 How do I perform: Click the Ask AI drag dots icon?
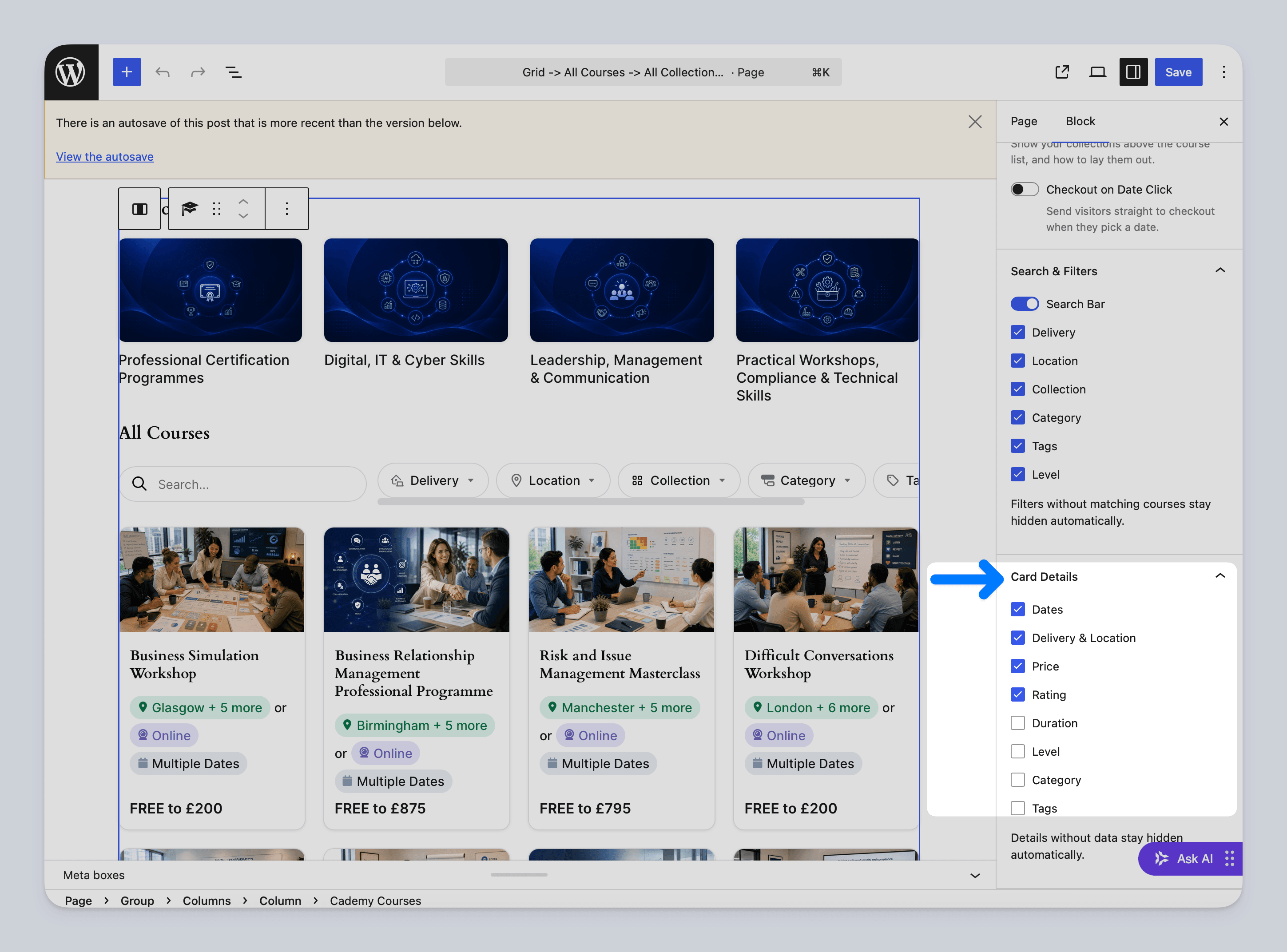[1229, 859]
